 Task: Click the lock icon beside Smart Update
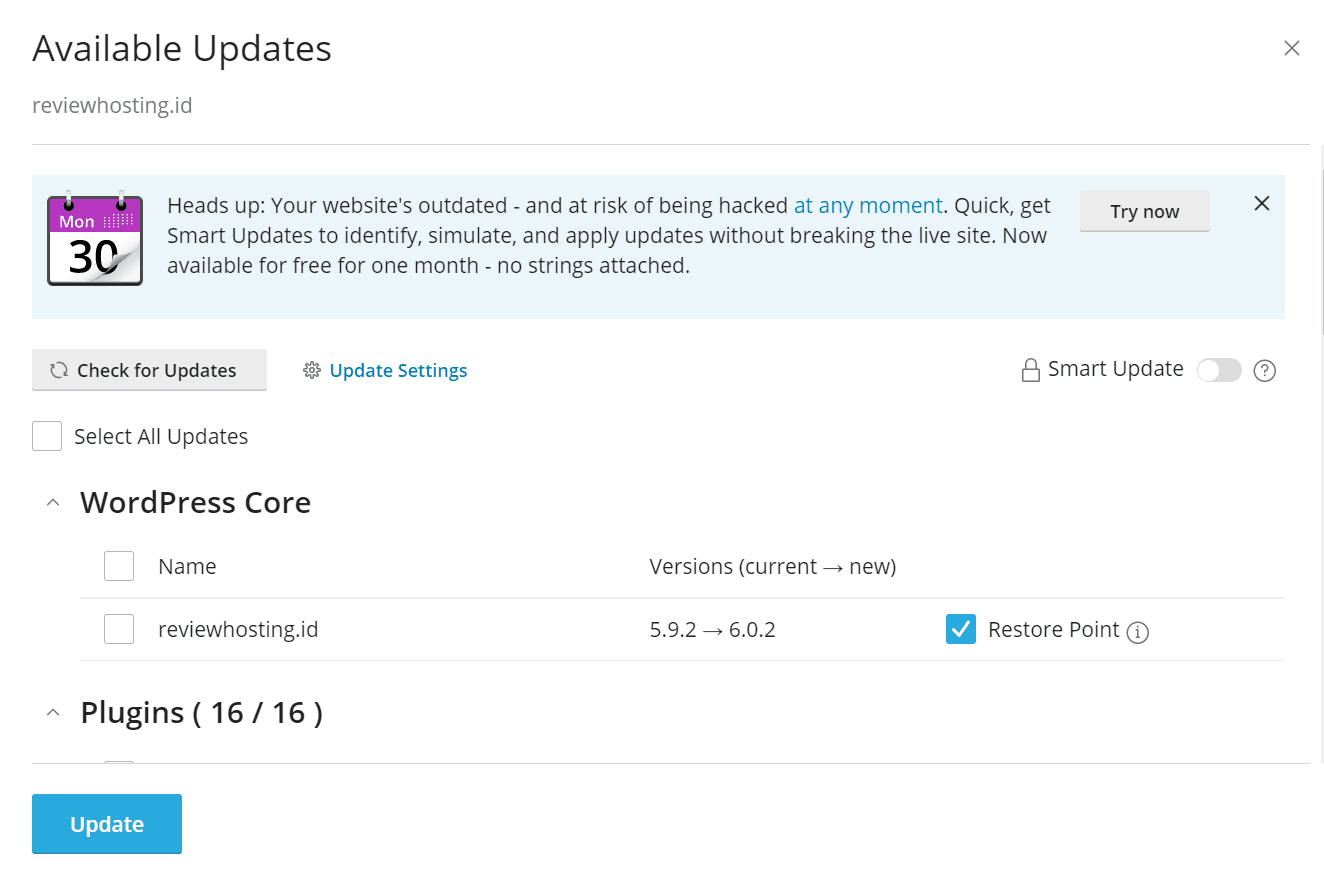coord(1030,371)
